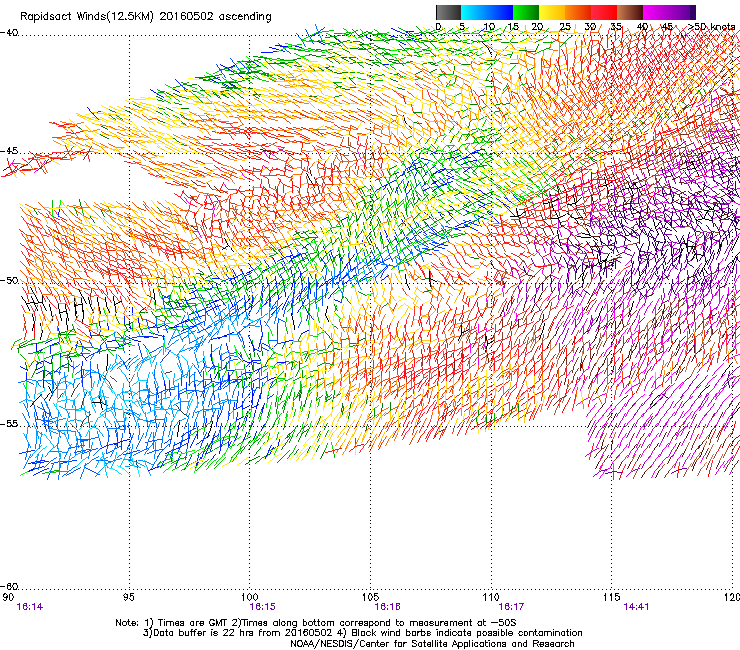Viewport: 740px width, 650px height.
Task: Click the '20' label under the color bar
Action: point(537,26)
